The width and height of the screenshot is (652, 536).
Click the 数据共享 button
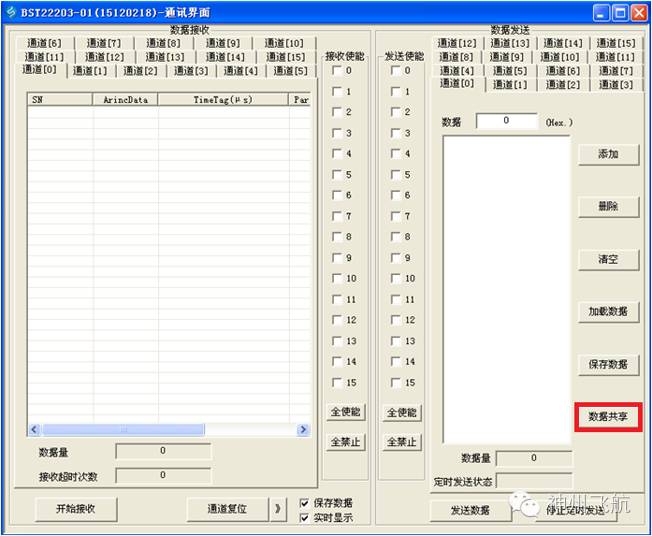pos(608,416)
